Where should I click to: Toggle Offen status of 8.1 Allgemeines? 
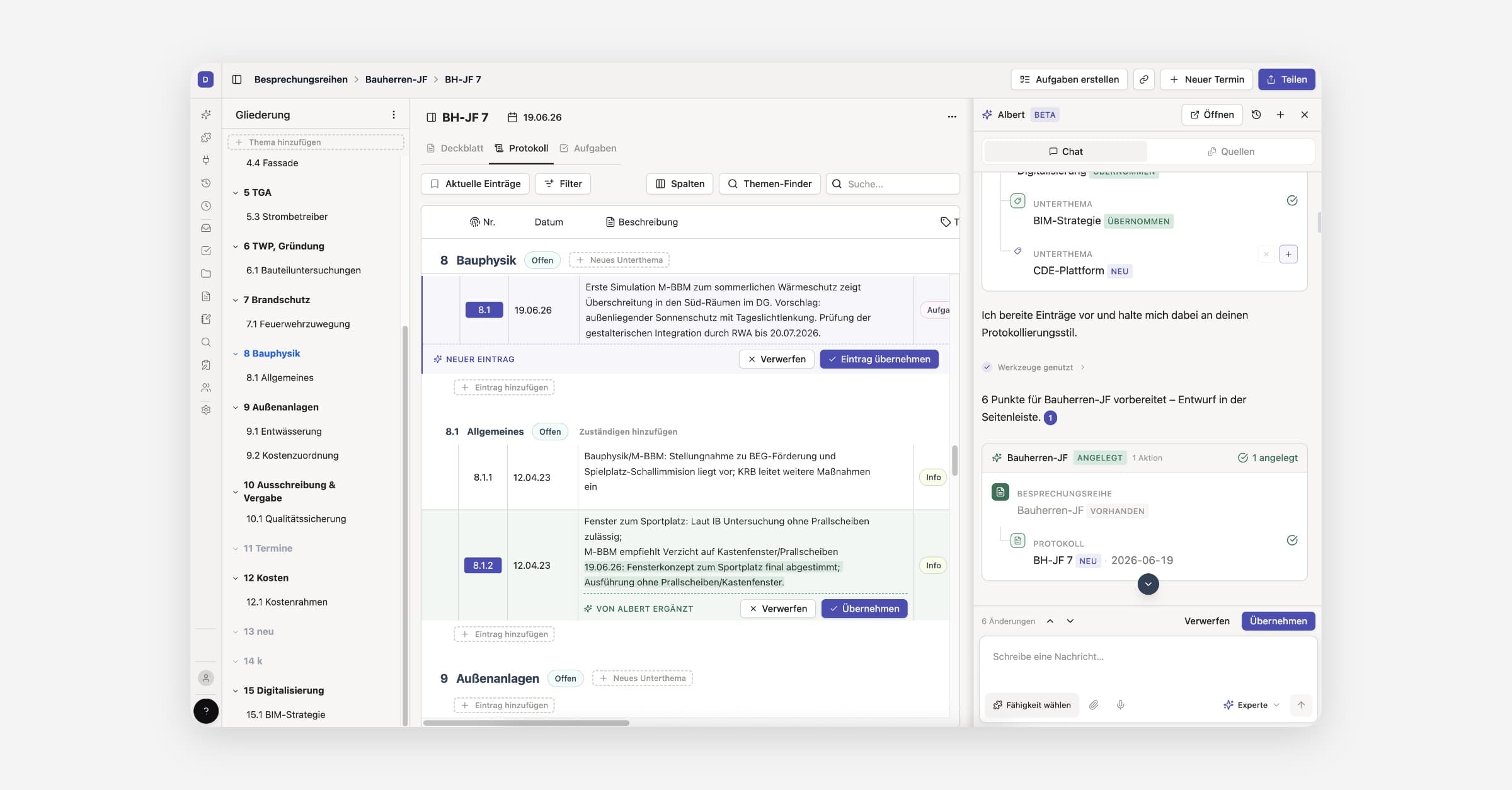coord(549,432)
